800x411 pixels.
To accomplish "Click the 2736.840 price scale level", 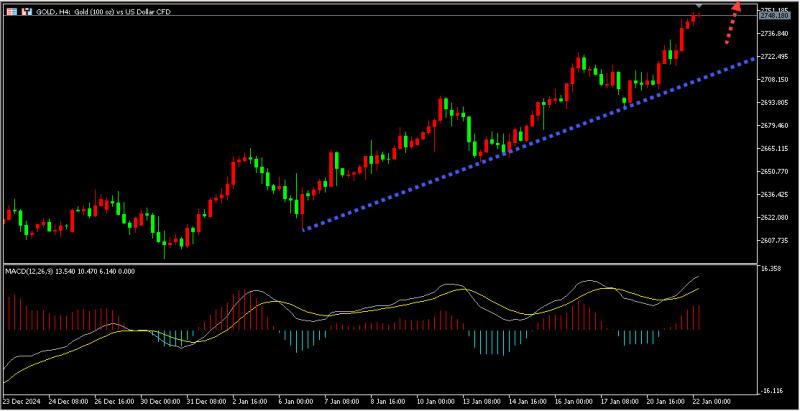I will point(775,33).
